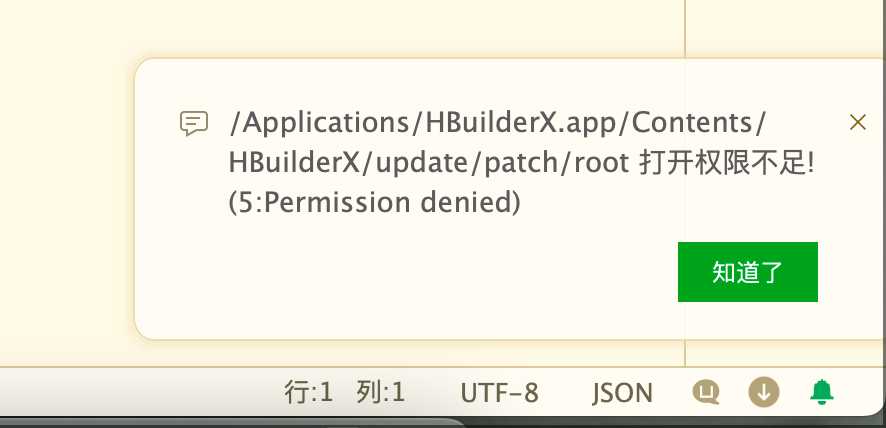
Task: Click the download update arrow icon
Action: [764, 392]
